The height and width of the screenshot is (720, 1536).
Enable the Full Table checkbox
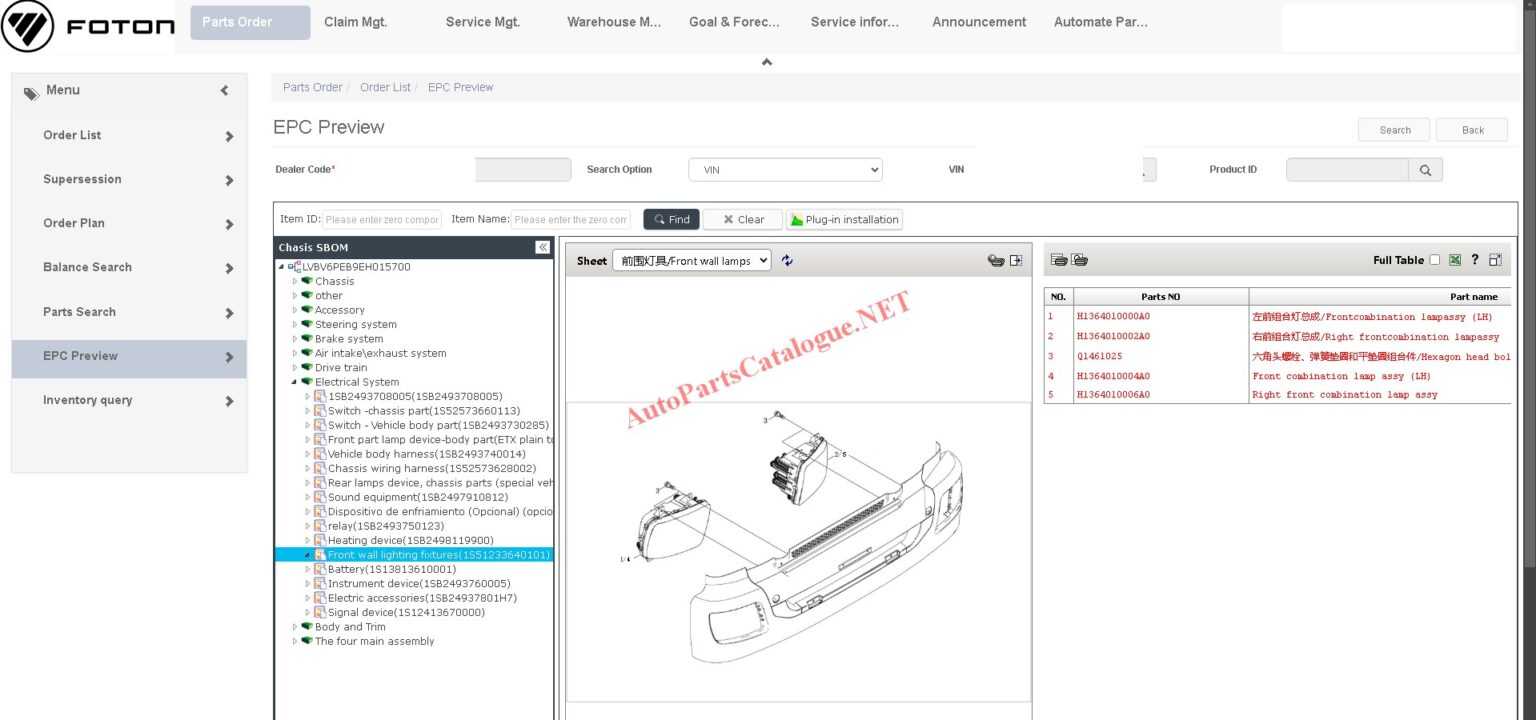1434,260
